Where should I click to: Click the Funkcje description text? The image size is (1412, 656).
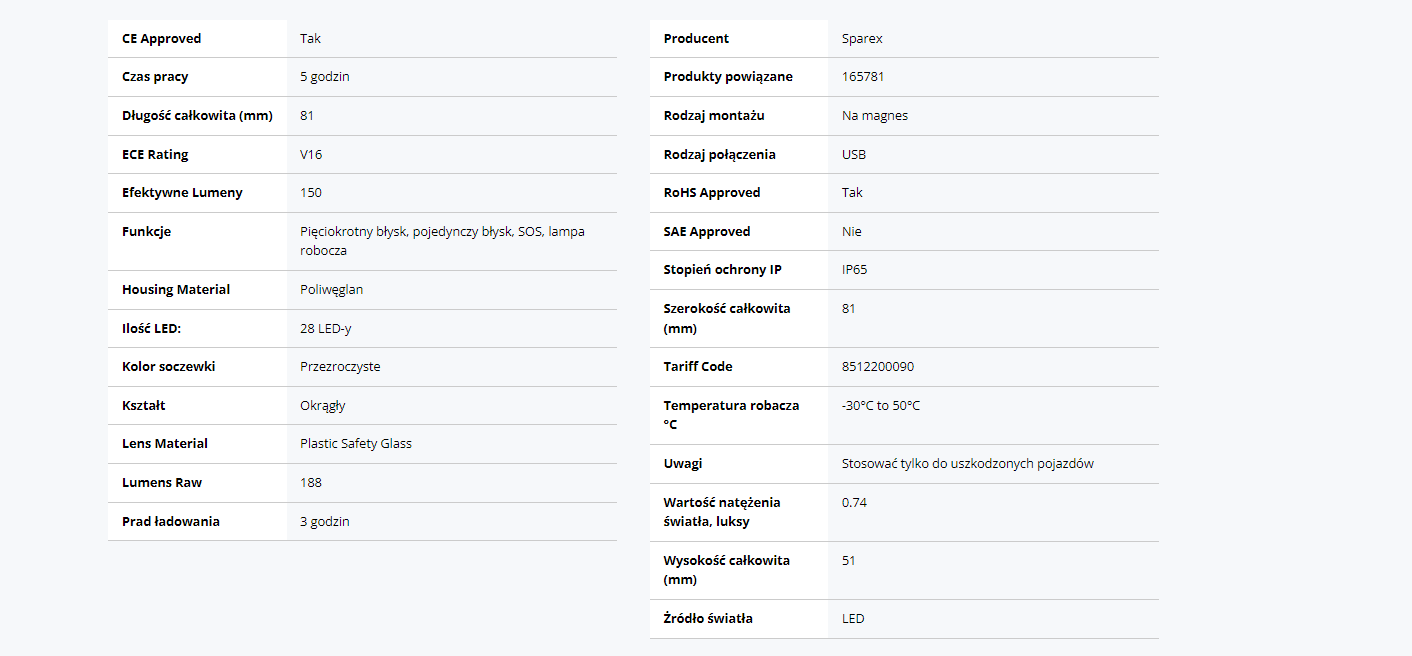(x=442, y=241)
